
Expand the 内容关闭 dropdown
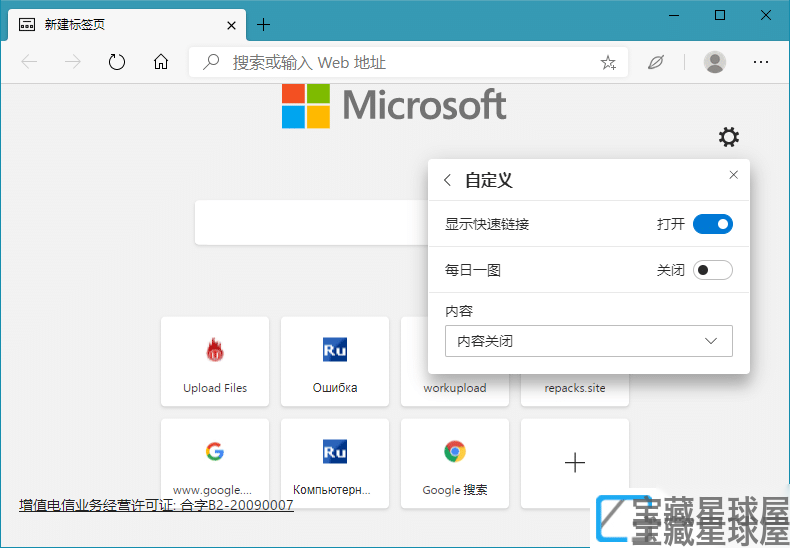588,341
